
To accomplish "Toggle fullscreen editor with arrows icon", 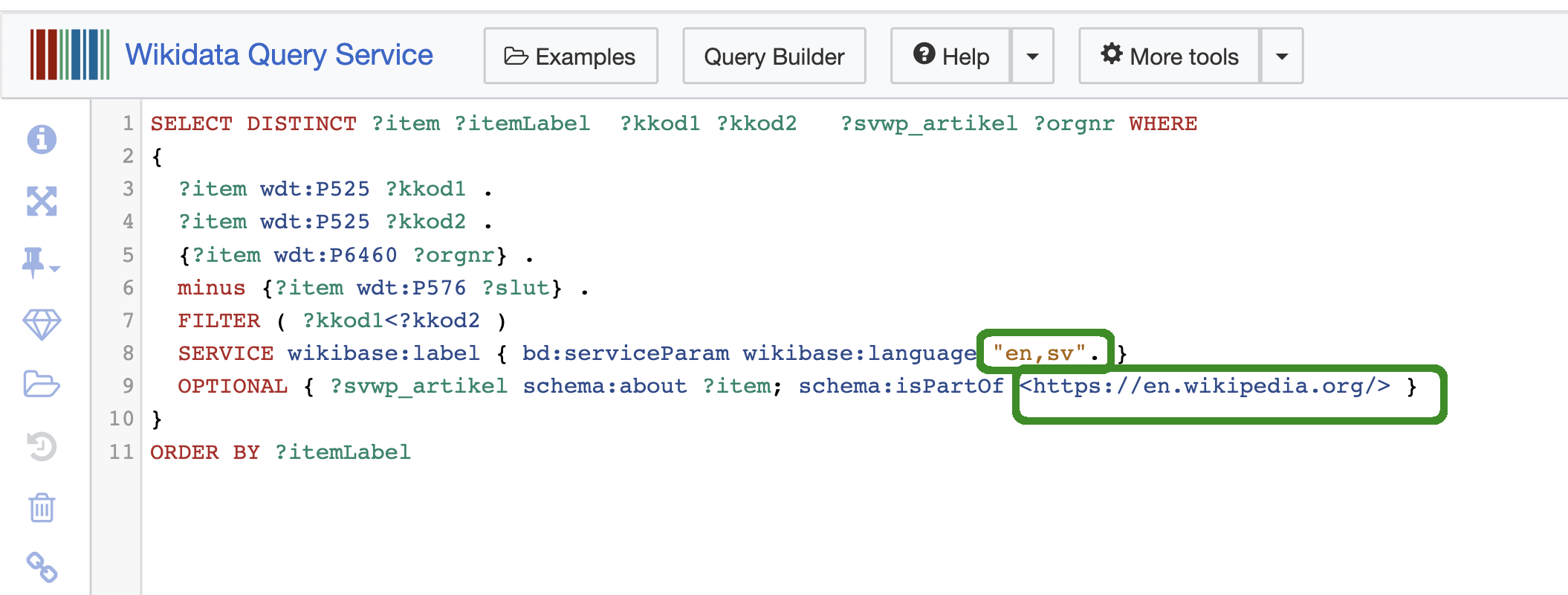I will click(42, 201).
